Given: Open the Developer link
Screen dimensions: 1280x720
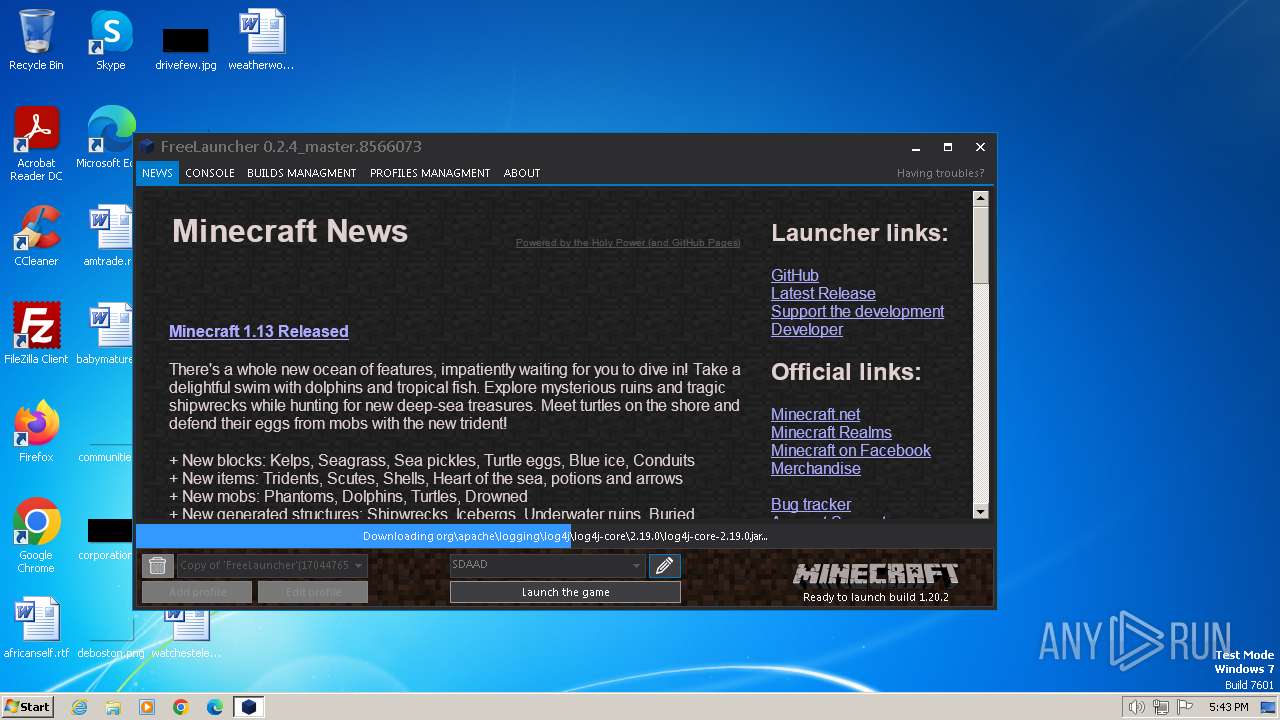Looking at the screenshot, I should tap(807, 329).
